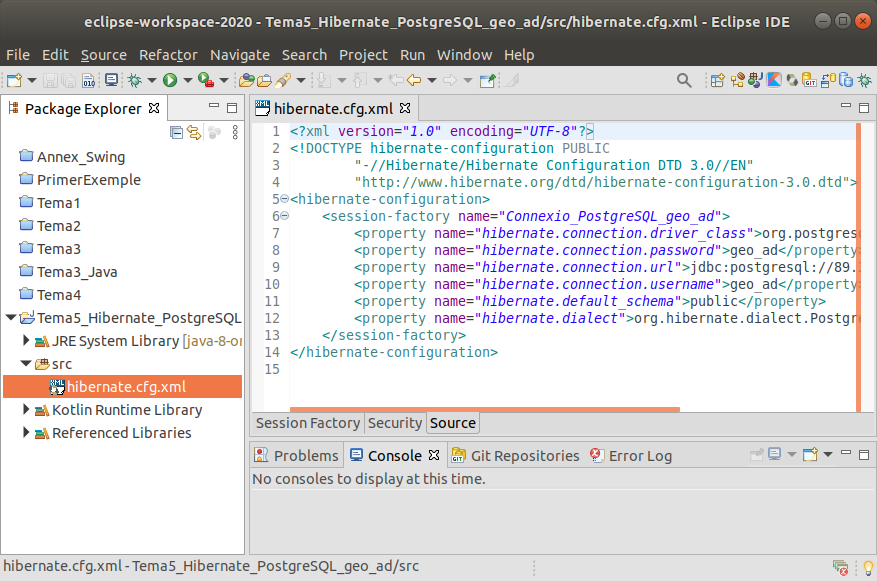Open Package Explorer view menu dots
The image size is (877, 581).
coord(235,133)
